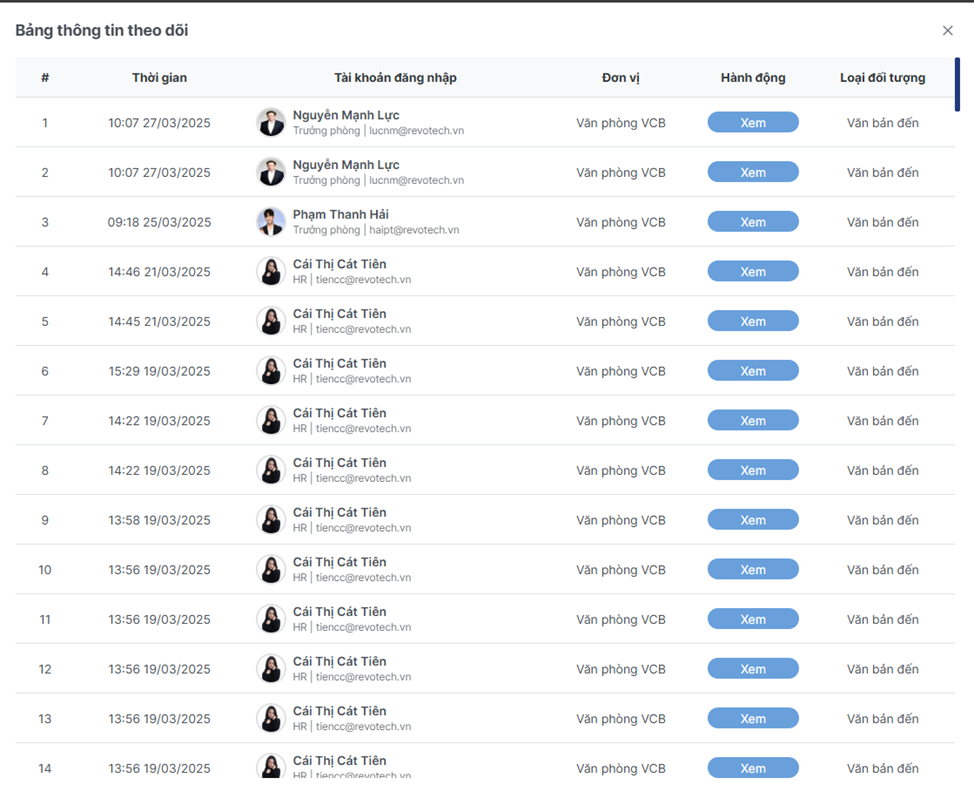This screenshot has width=974, height=812.
Task: Click the Bảng thông tin theo dõi title
Action: [102, 30]
